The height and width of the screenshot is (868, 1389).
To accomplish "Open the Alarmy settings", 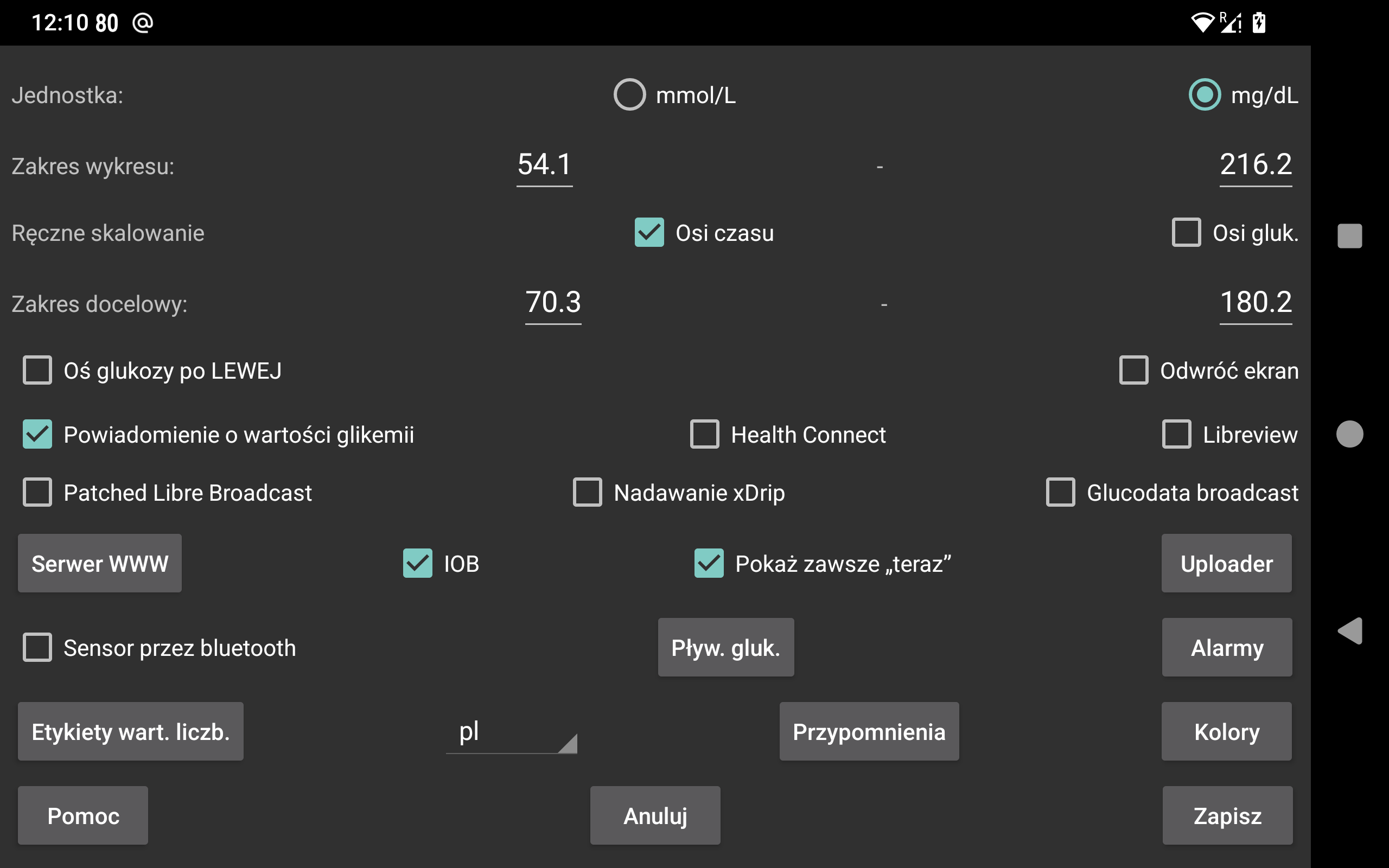I will click(x=1227, y=648).
